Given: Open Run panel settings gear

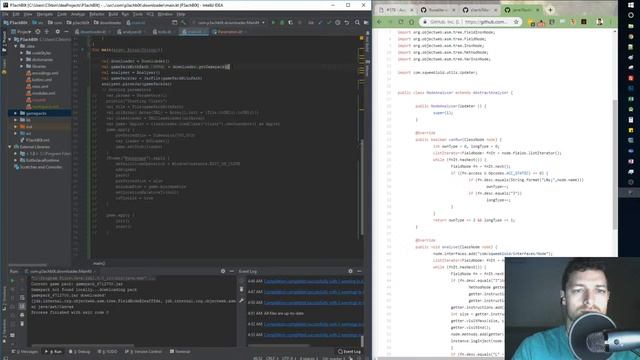Looking at the screenshot, I should click(223, 271).
